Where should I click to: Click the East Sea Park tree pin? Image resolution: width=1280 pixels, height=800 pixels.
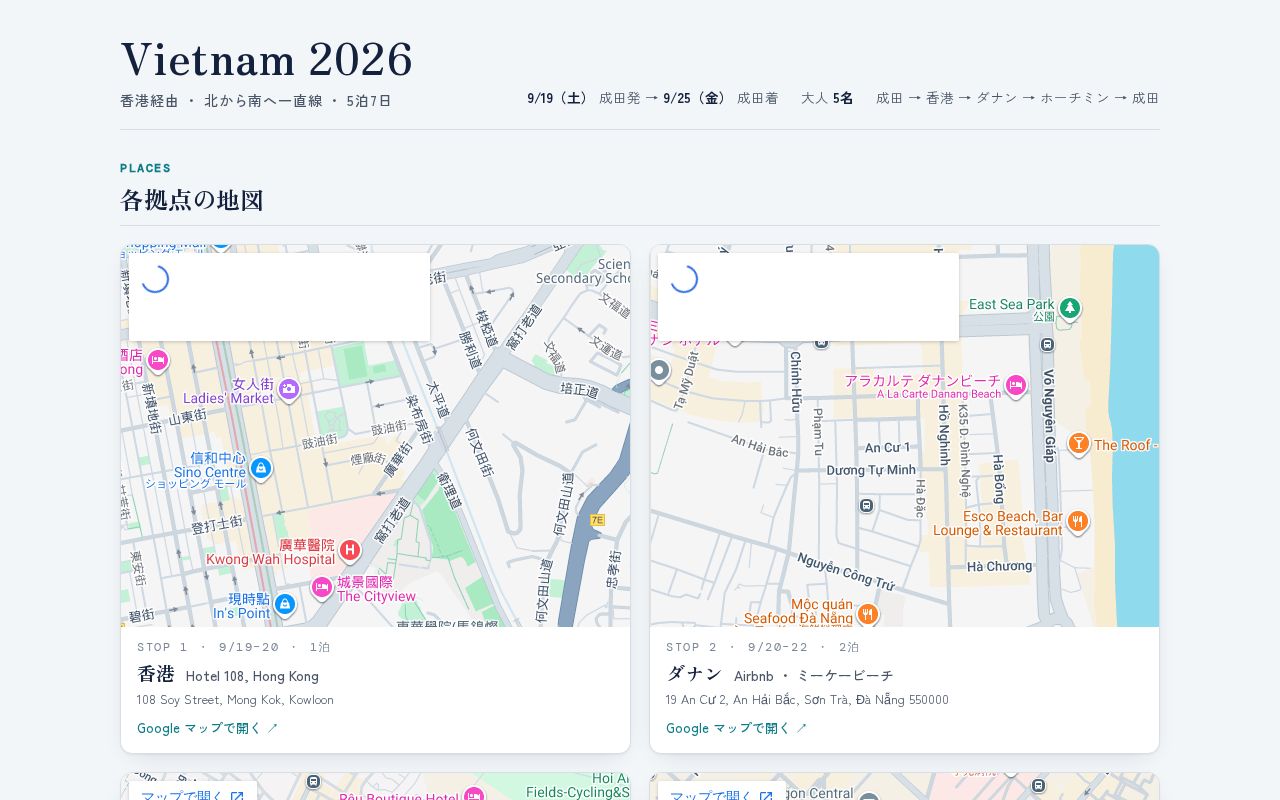[1070, 307]
